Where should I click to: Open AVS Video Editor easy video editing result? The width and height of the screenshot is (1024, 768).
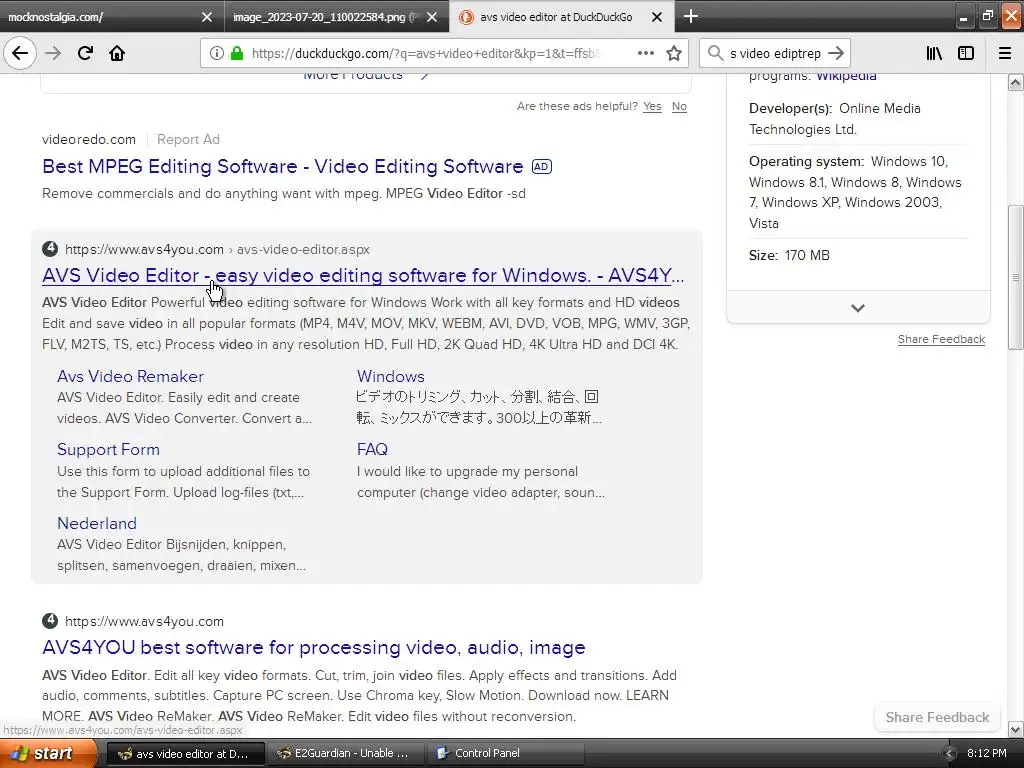tap(363, 276)
